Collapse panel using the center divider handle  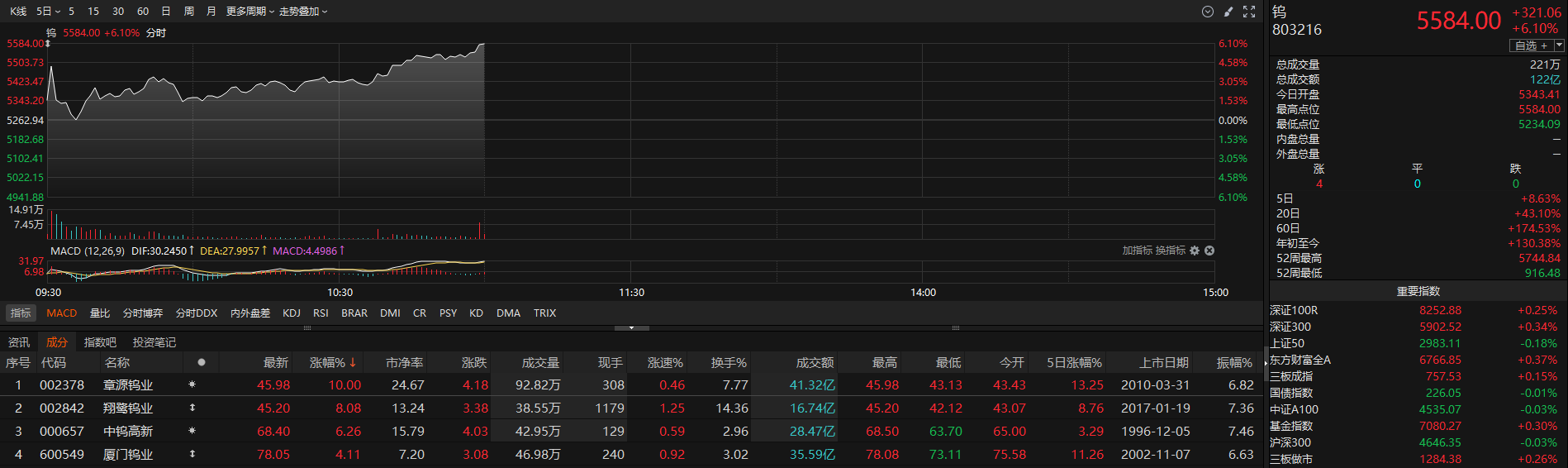(632, 328)
